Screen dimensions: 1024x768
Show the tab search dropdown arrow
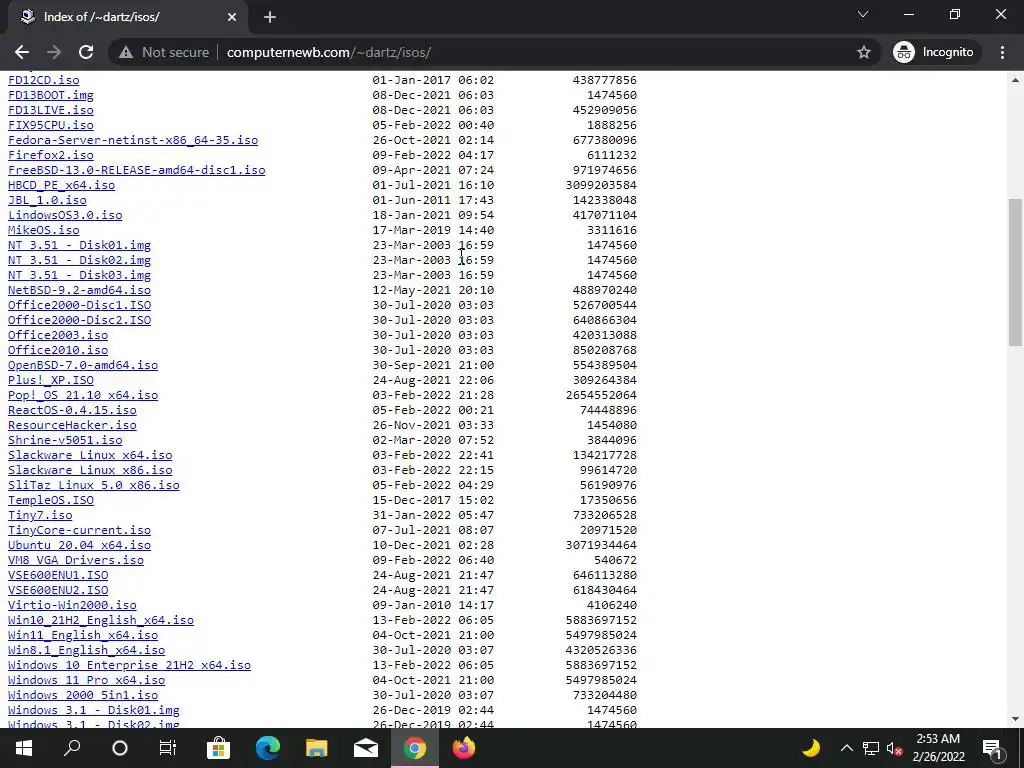[x=863, y=14]
